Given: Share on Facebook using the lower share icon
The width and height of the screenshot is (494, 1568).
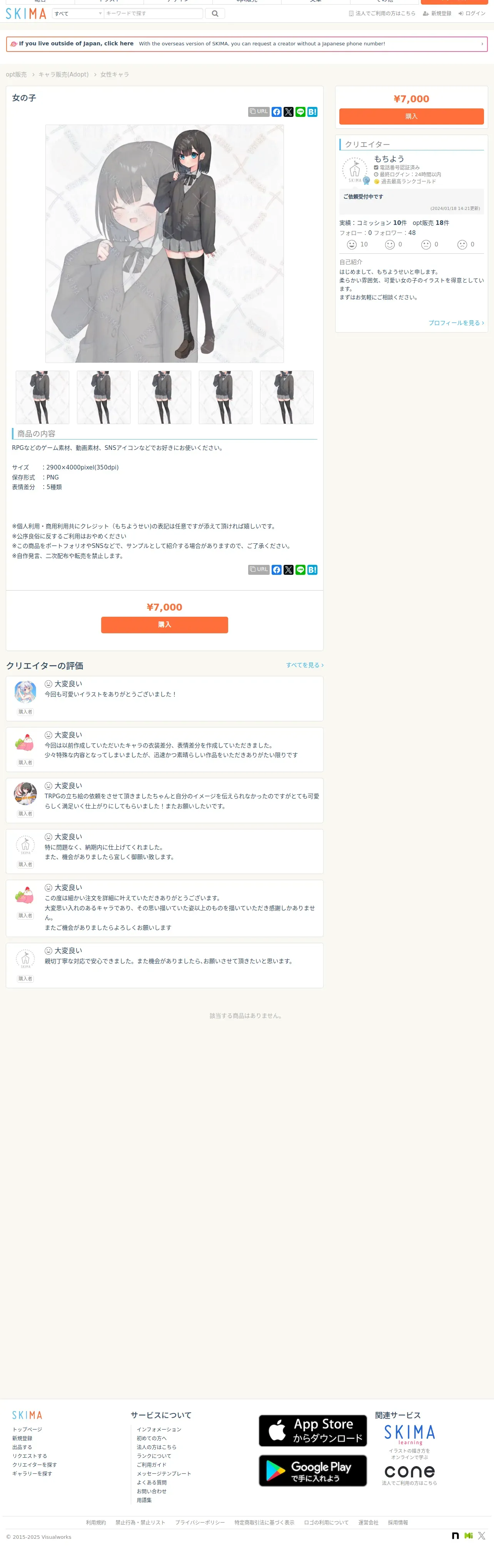Looking at the screenshot, I should coord(277,570).
